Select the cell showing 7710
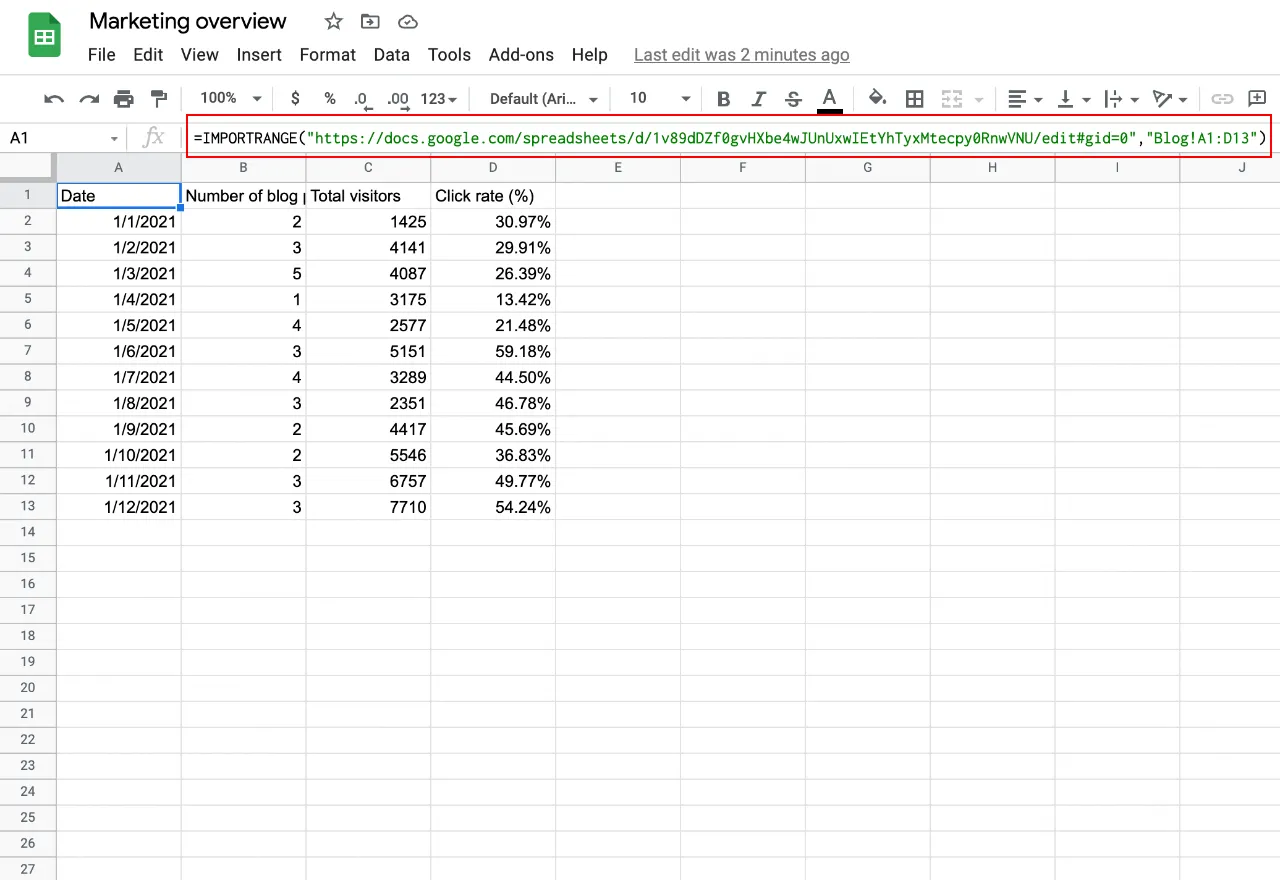 point(368,507)
